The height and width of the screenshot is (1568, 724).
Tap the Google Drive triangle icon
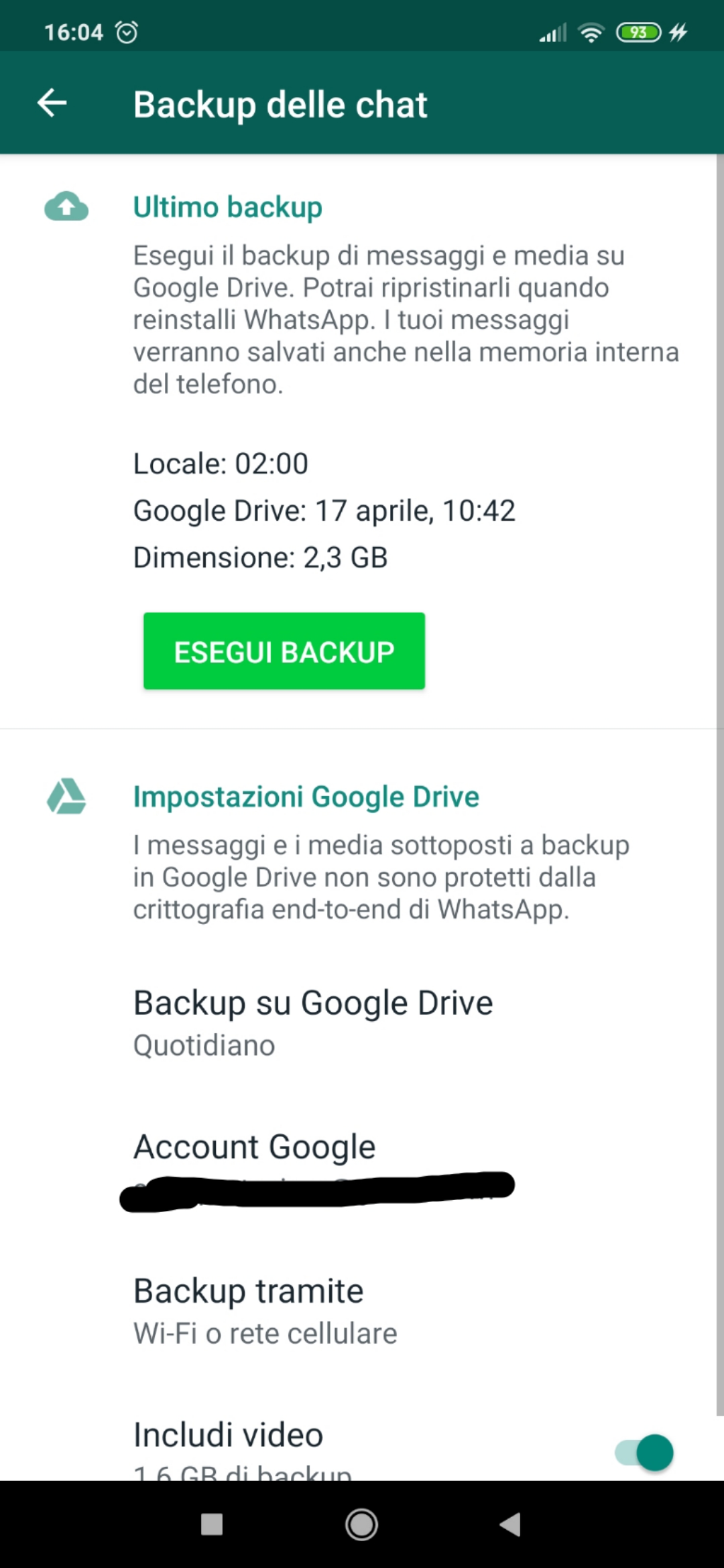(66, 796)
